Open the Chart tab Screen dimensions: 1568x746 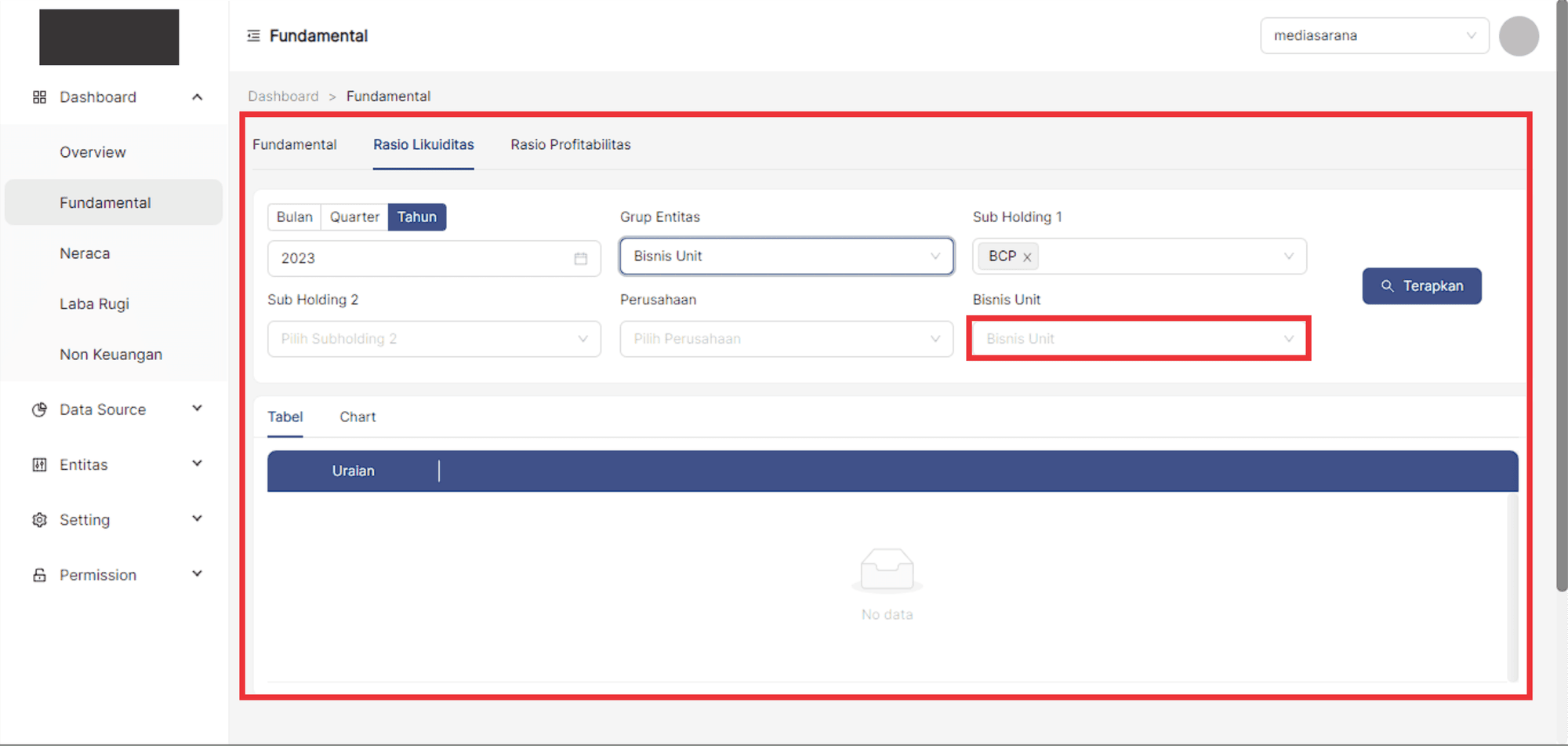(358, 417)
